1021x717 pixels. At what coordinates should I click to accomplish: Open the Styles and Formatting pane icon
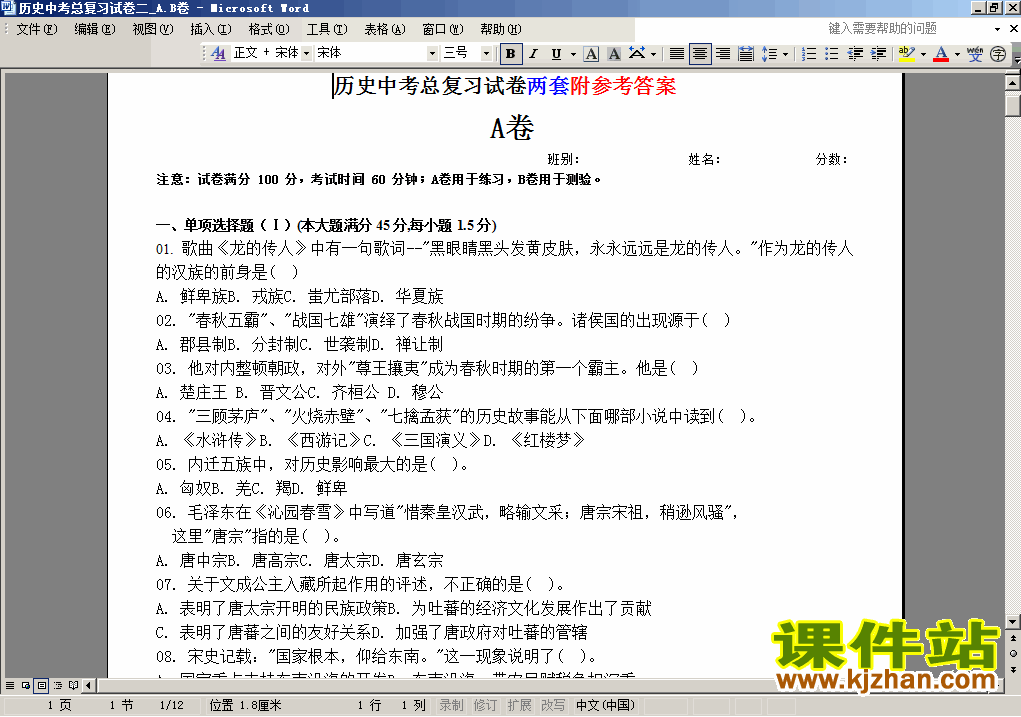[218, 53]
